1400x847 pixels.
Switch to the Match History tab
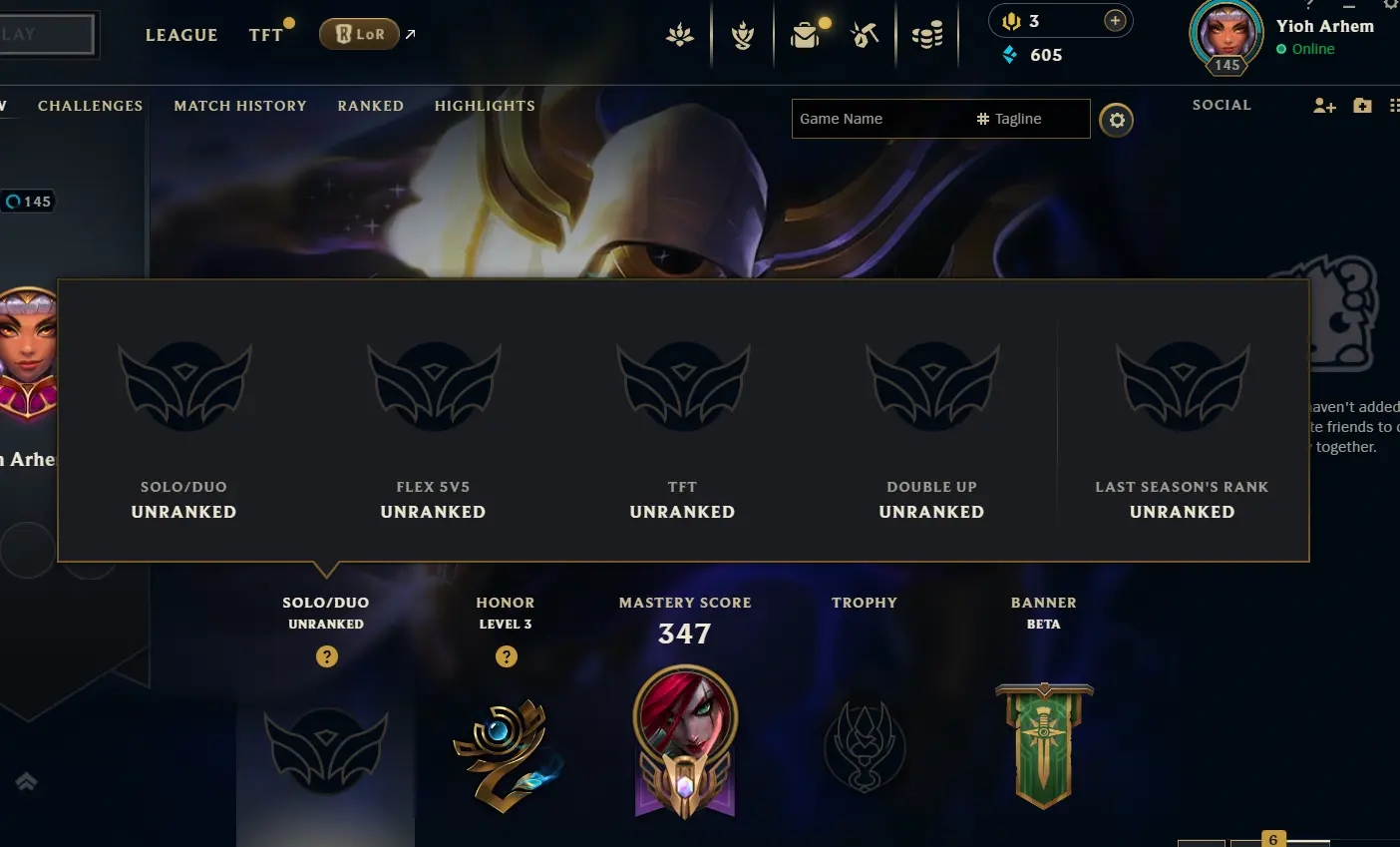point(240,106)
